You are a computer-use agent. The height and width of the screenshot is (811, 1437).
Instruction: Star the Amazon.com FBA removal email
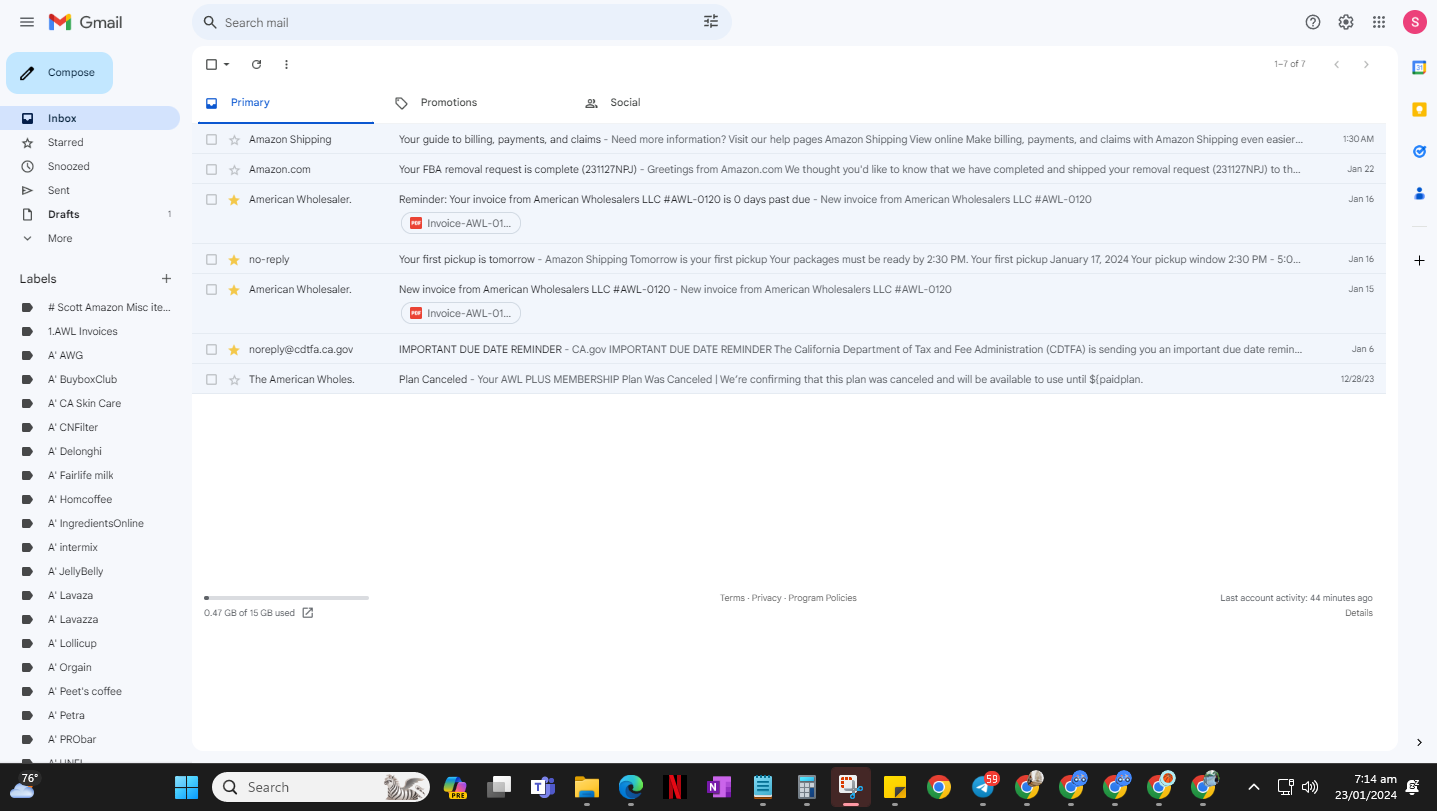tap(234, 169)
